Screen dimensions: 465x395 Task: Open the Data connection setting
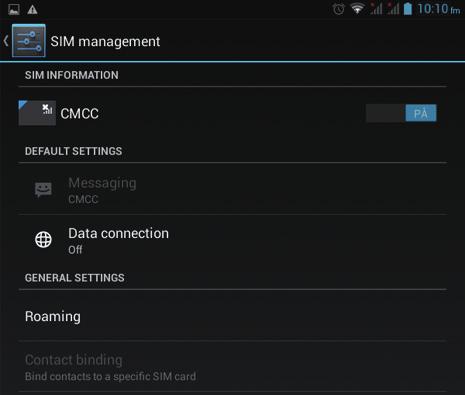[x=232, y=240]
